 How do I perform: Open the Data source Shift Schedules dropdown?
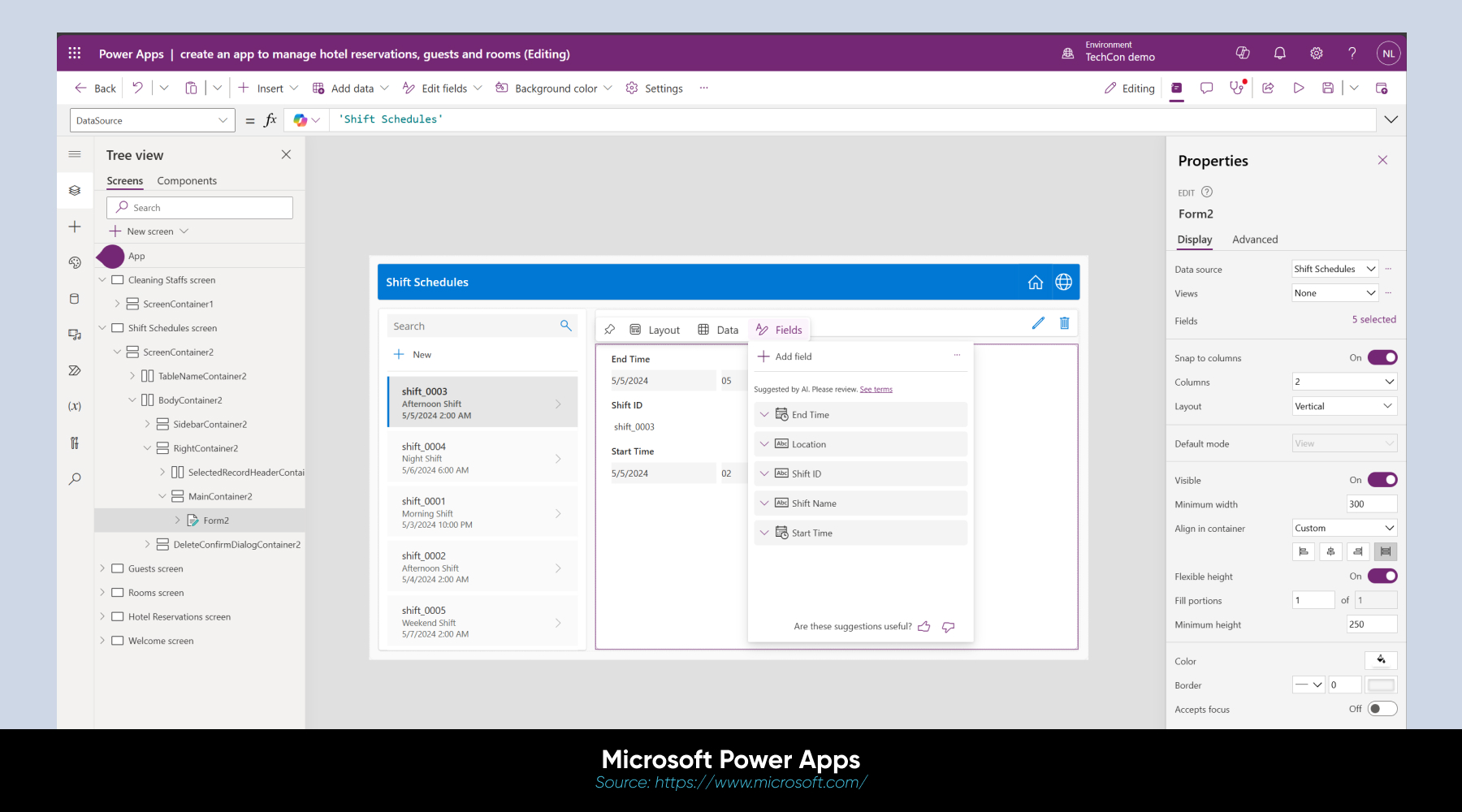(x=1335, y=269)
